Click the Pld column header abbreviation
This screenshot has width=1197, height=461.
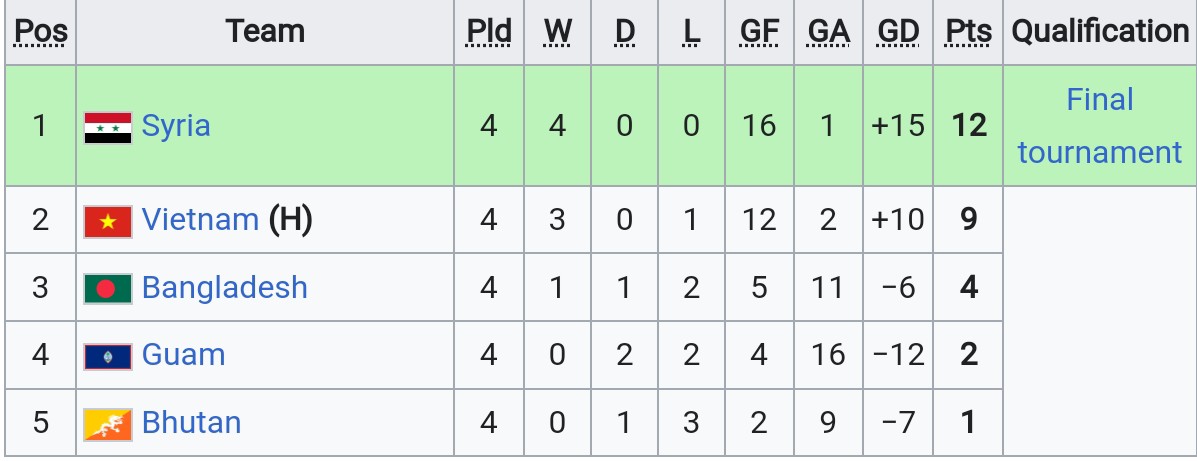pyautogui.click(x=489, y=32)
